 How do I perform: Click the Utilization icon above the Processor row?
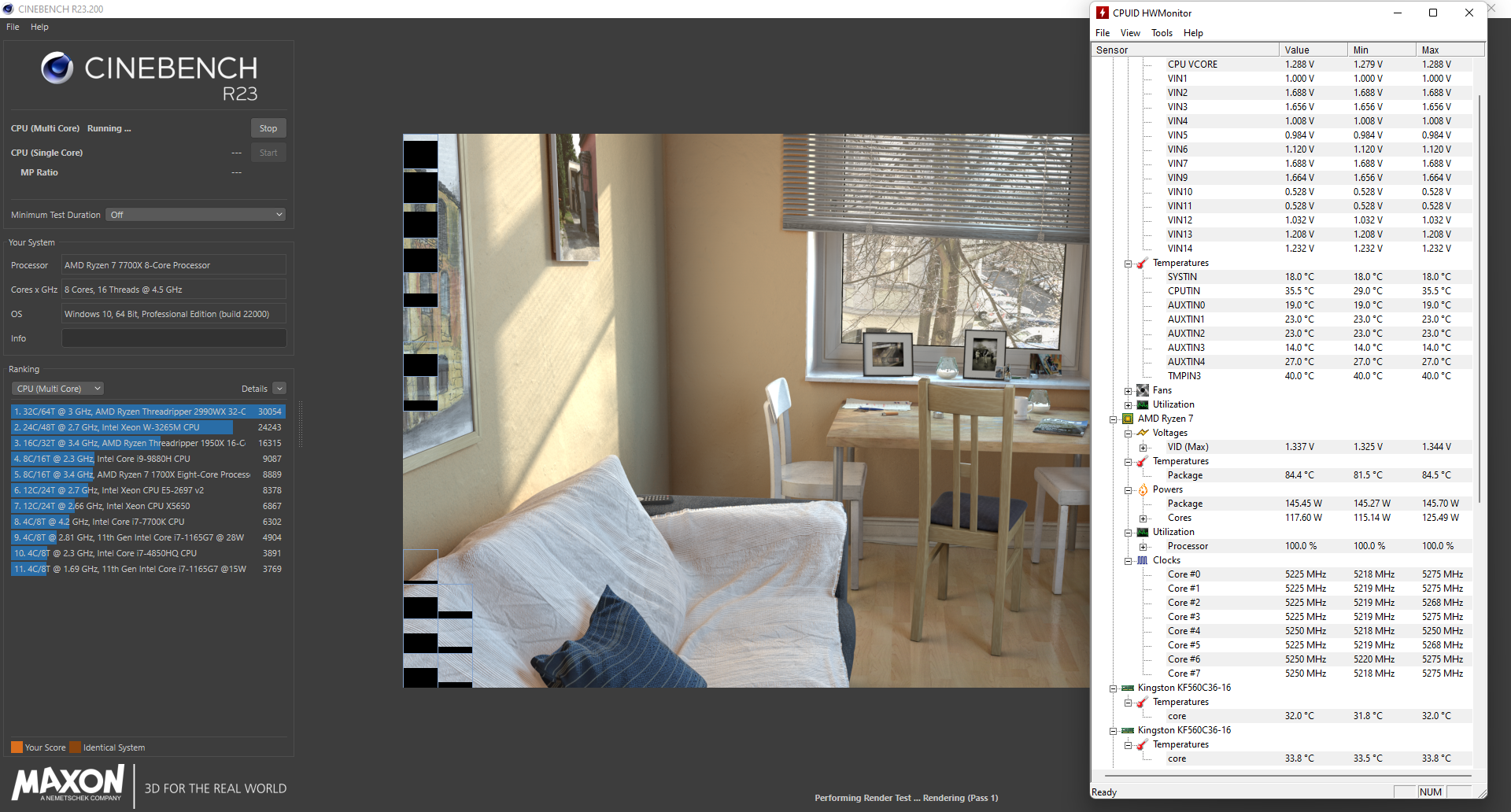pos(1143,532)
